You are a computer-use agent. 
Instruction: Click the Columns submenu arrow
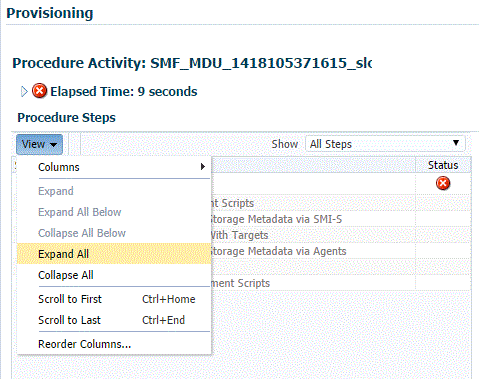click(x=203, y=167)
